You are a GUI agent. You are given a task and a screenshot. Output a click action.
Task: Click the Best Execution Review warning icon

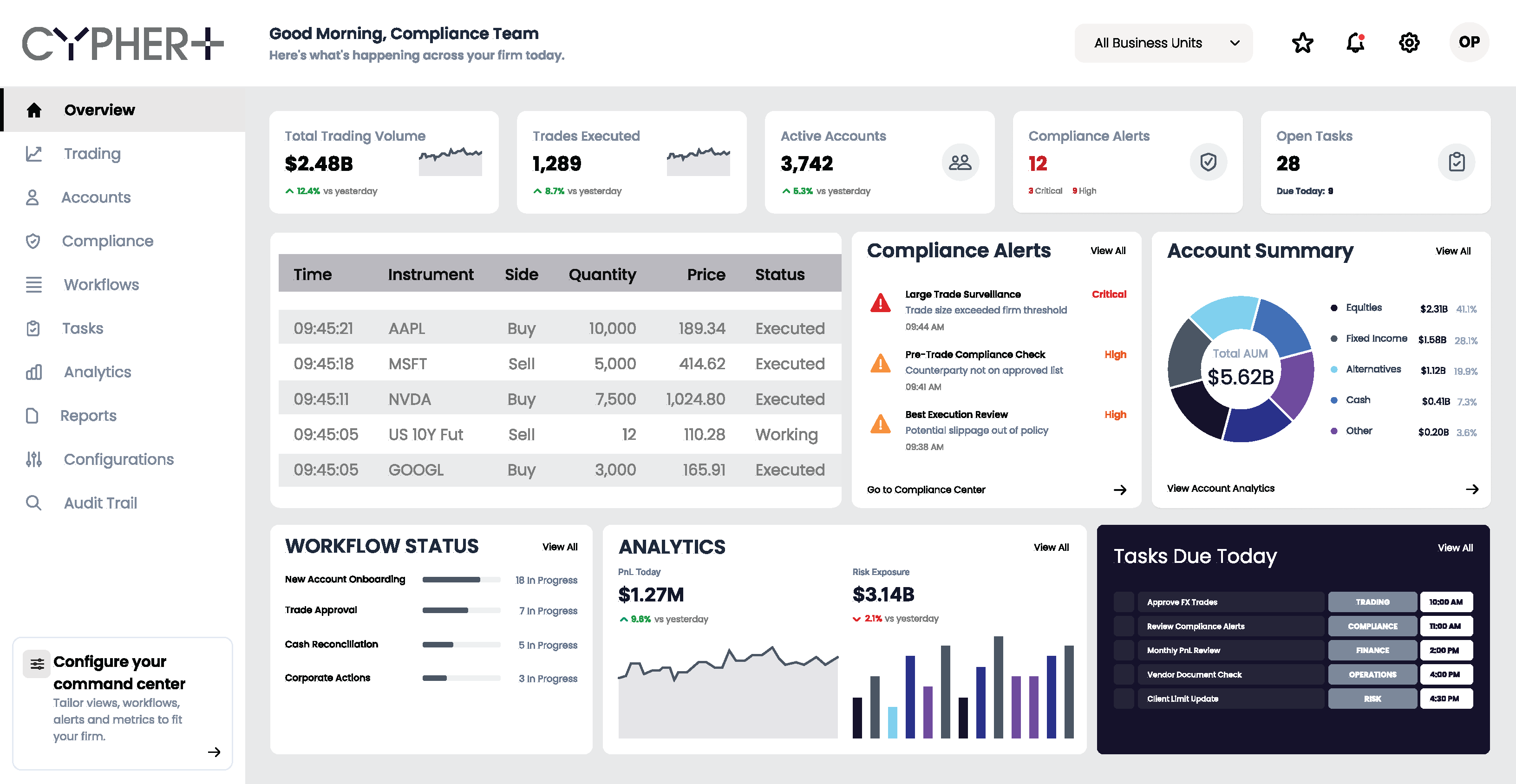[881, 423]
